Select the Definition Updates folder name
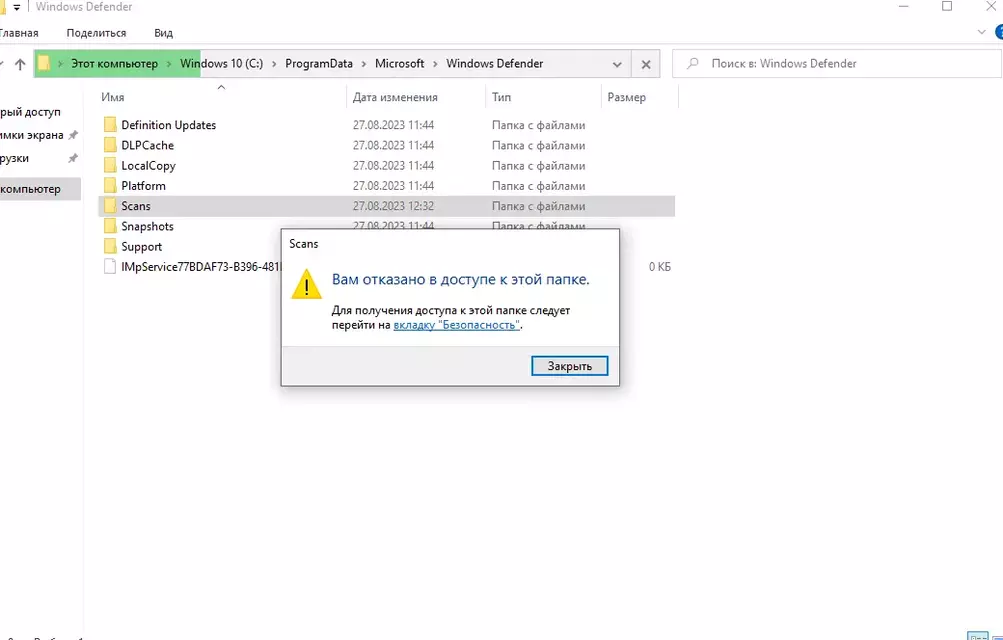The height and width of the screenshot is (640, 1003). pyautogui.click(x=168, y=125)
